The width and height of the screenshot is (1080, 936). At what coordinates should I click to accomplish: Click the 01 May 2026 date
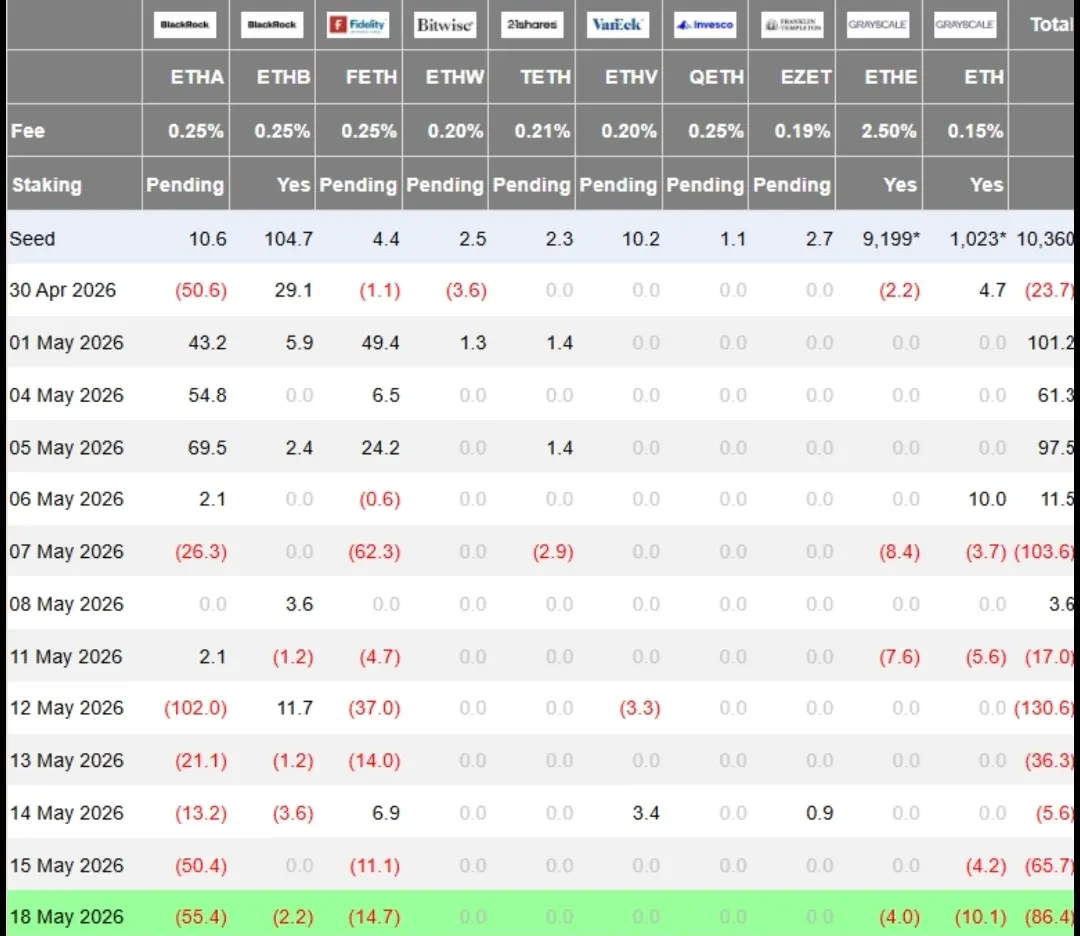point(66,342)
